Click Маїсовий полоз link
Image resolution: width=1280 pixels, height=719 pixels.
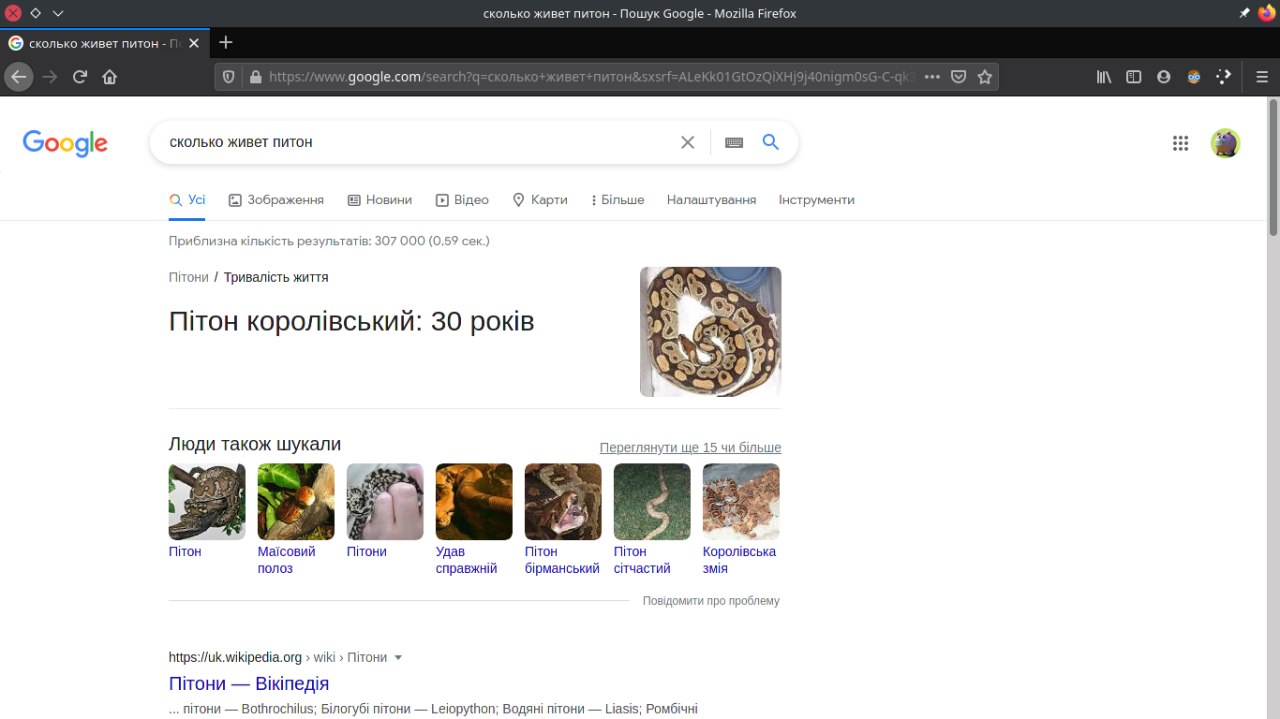(286, 560)
